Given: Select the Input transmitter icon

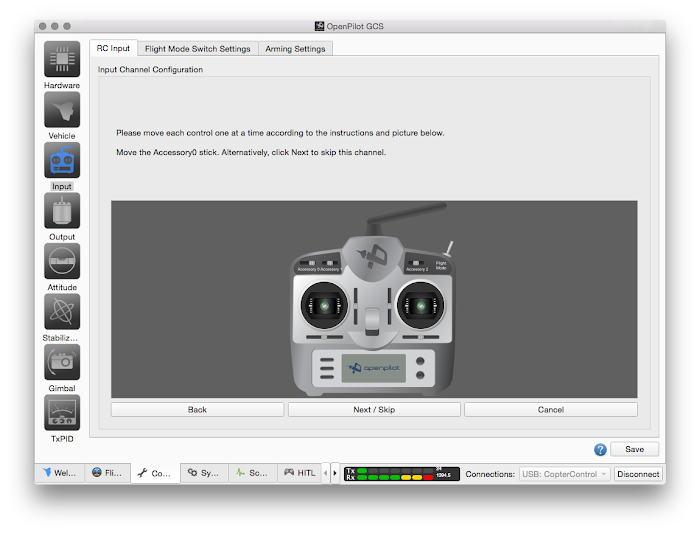Looking at the screenshot, I should 62,160.
